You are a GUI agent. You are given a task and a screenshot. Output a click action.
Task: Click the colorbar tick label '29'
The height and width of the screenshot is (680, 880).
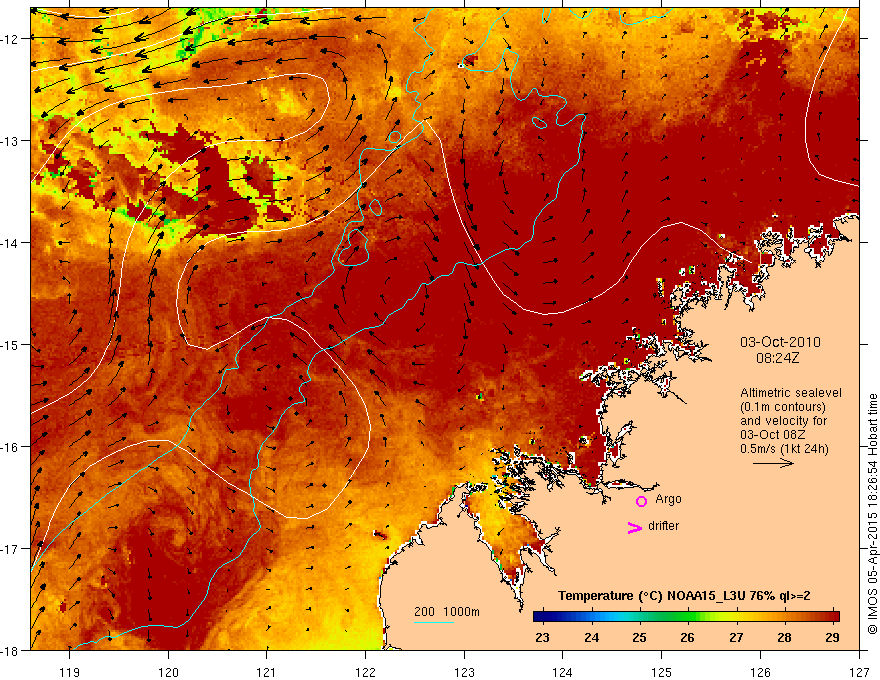[833, 637]
